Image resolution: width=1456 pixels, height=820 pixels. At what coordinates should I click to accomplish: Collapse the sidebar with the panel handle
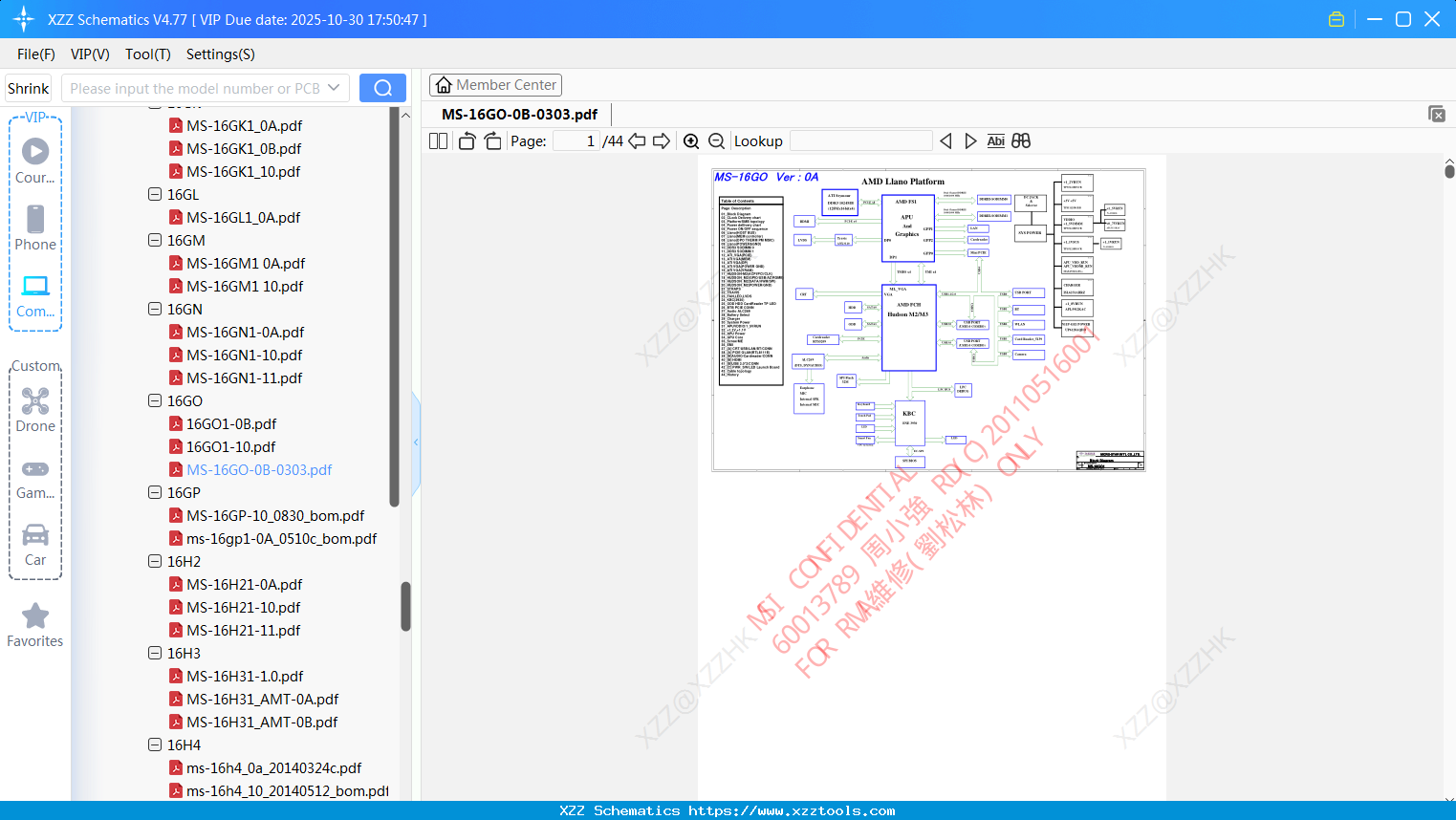pos(416,442)
